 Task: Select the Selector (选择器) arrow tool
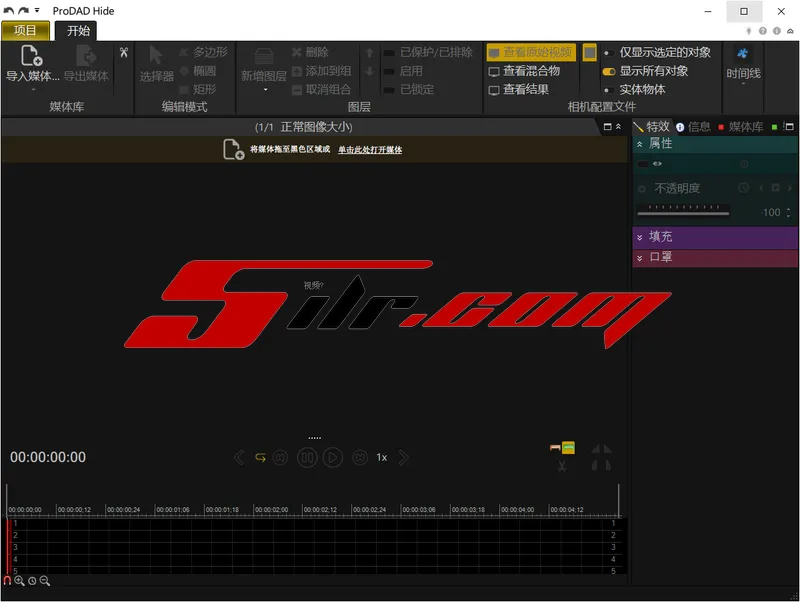(156, 55)
